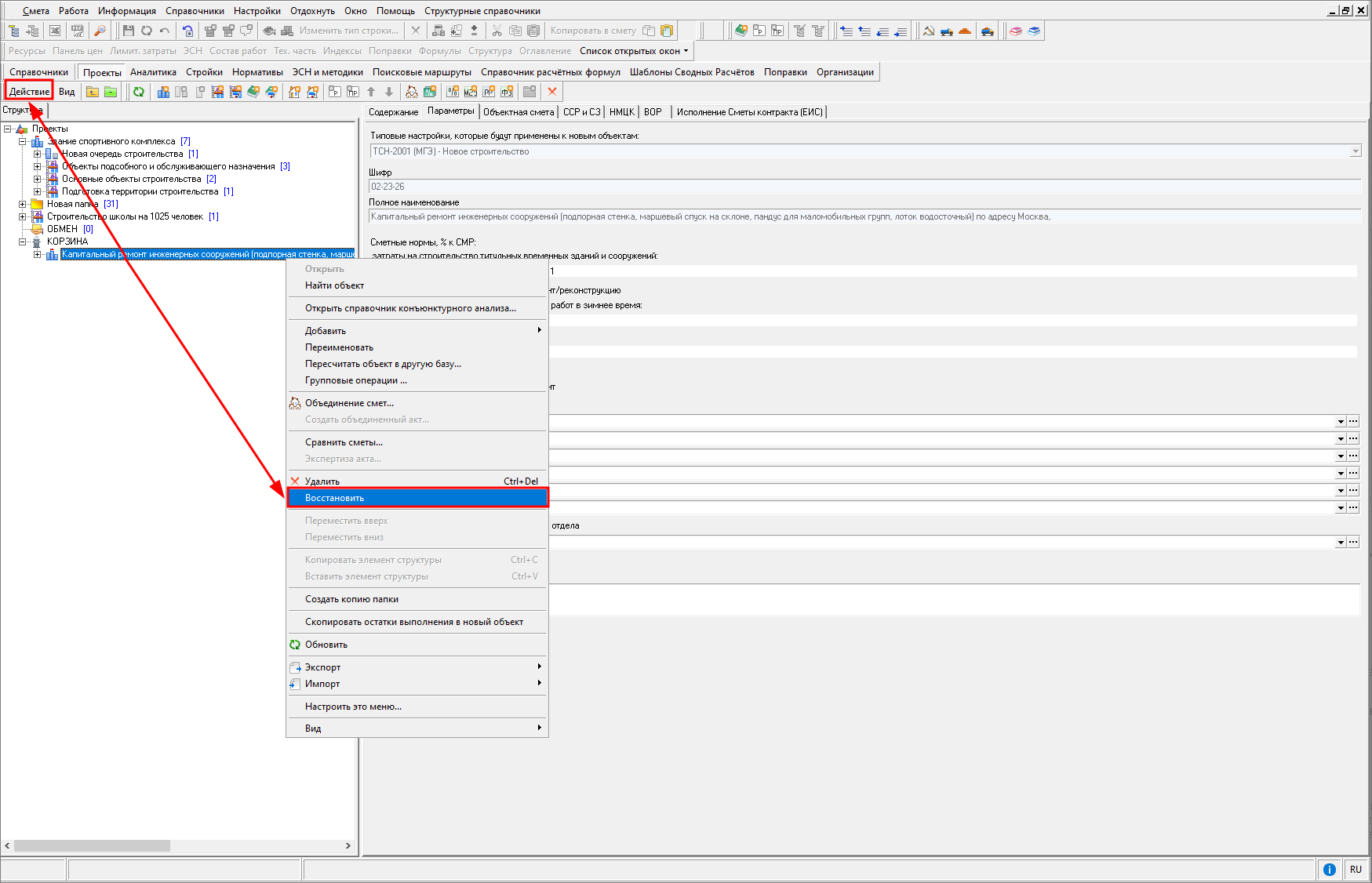The width and height of the screenshot is (1372, 883).
Task: Click the pink books stack icon
Action: 1016,31
